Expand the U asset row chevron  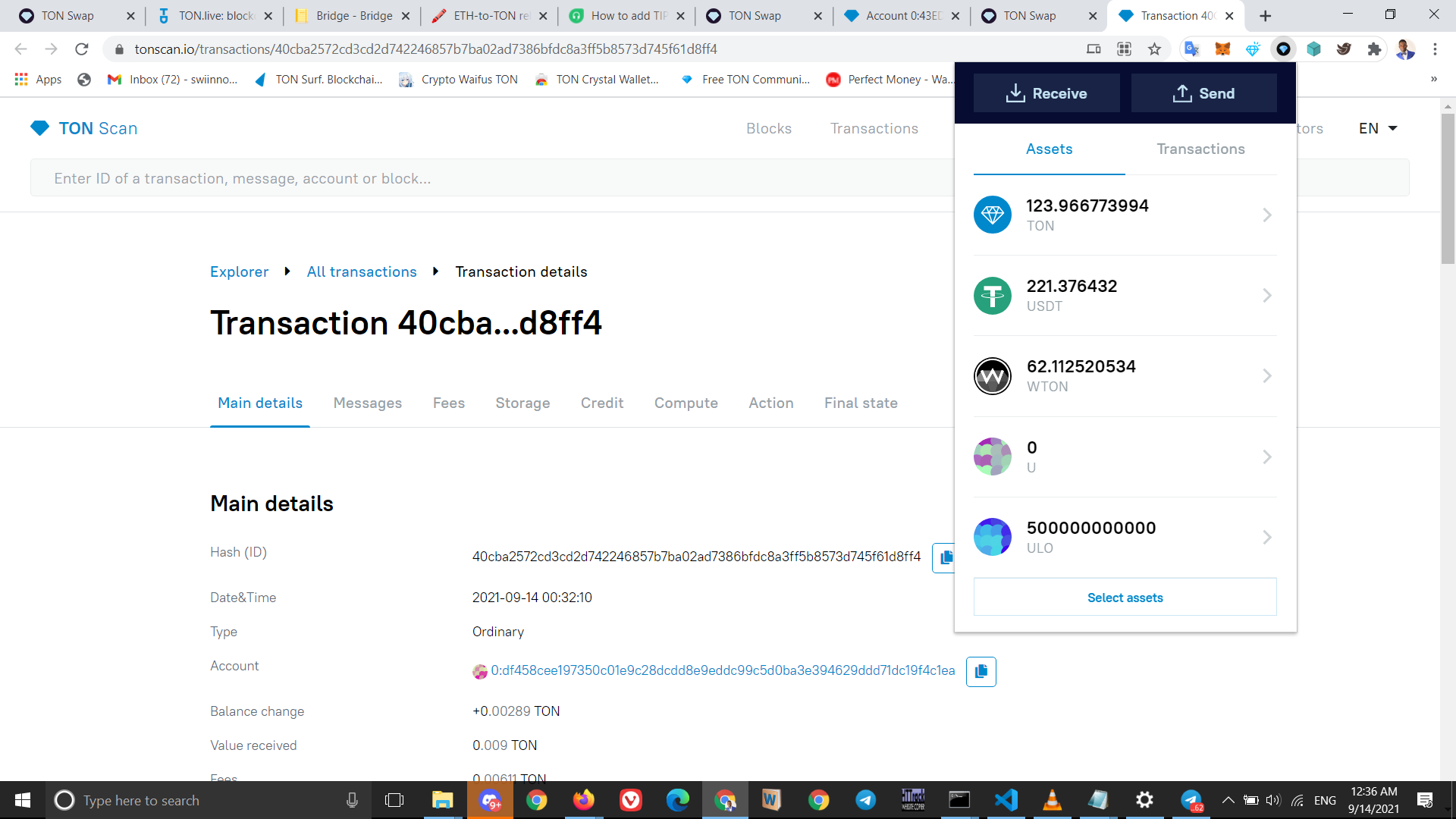click(x=1267, y=457)
